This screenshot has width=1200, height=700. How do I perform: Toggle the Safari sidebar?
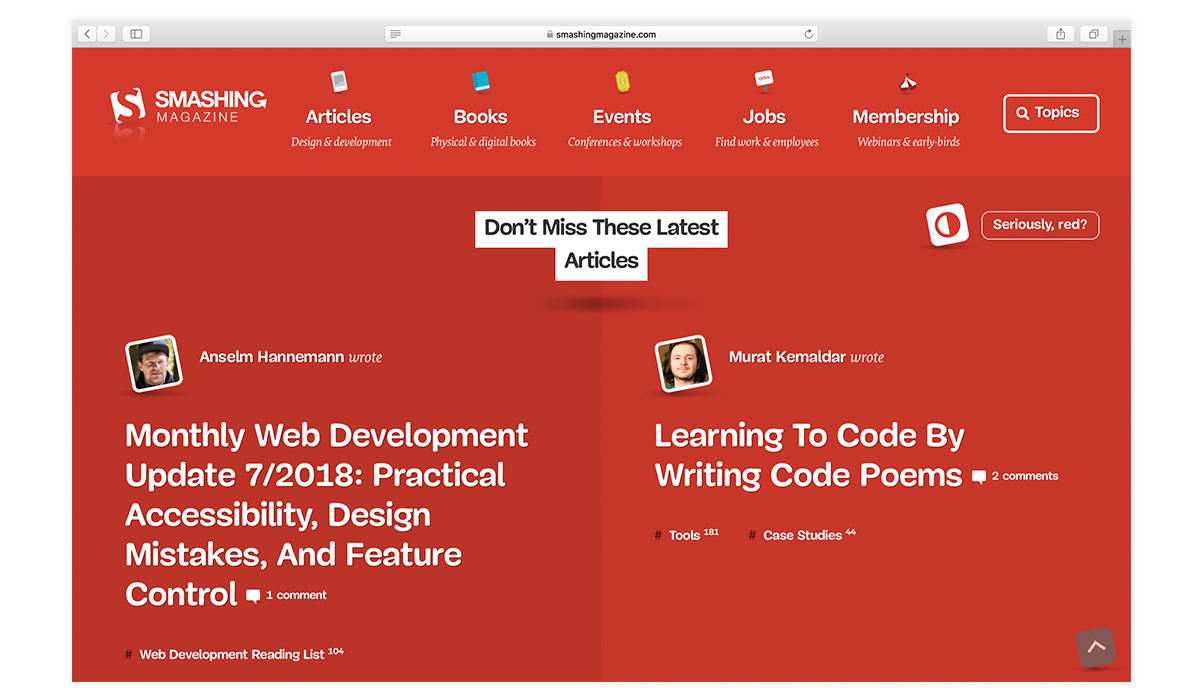point(137,34)
